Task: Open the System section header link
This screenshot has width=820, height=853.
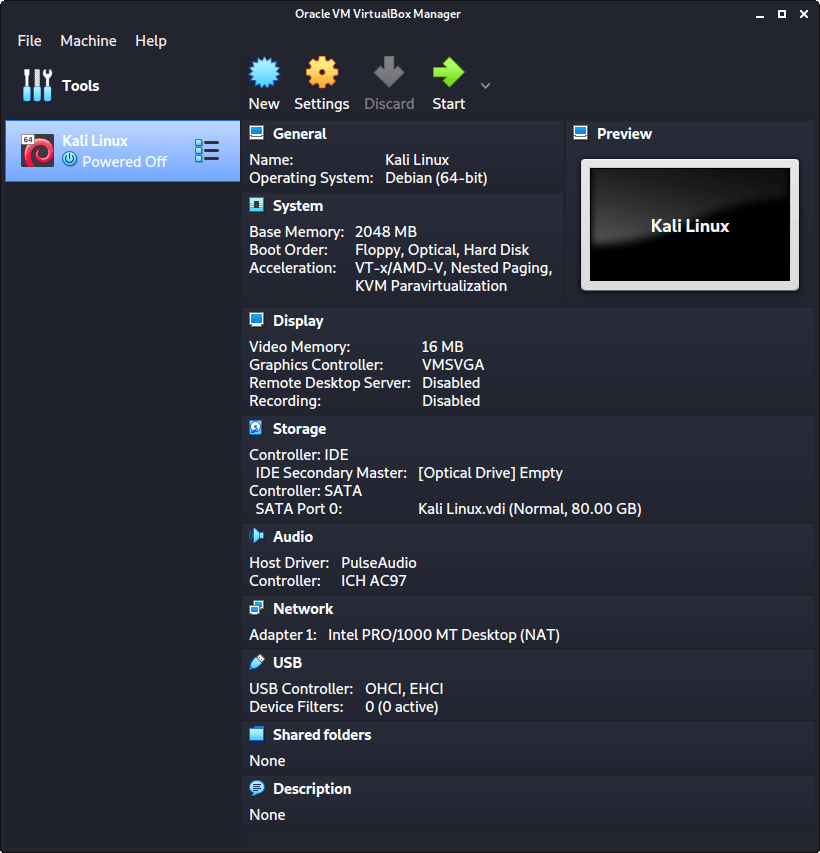Action: [x=298, y=206]
